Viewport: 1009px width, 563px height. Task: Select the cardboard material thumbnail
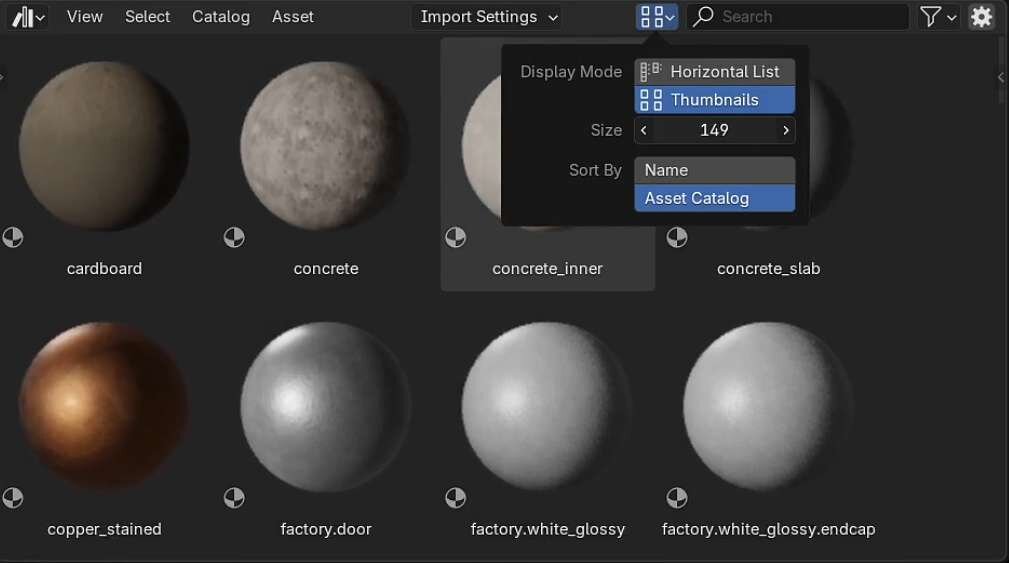tap(104, 146)
